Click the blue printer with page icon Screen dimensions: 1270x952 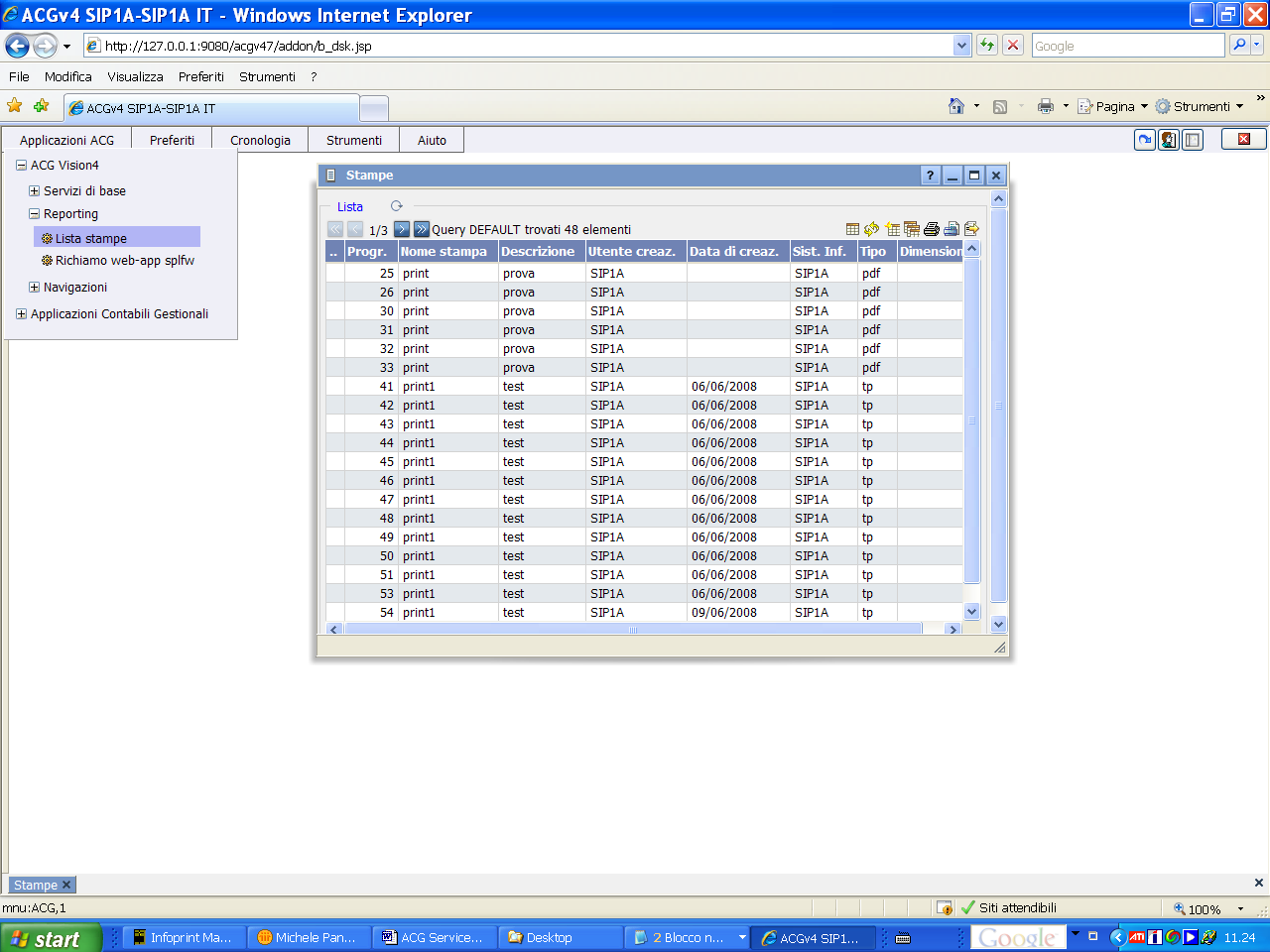pyautogui.click(x=952, y=229)
